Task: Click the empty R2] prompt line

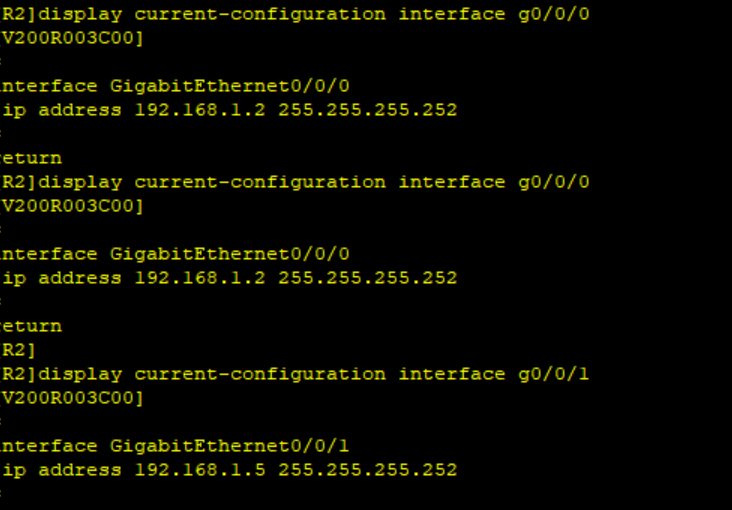Action: [x=19, y=350]
